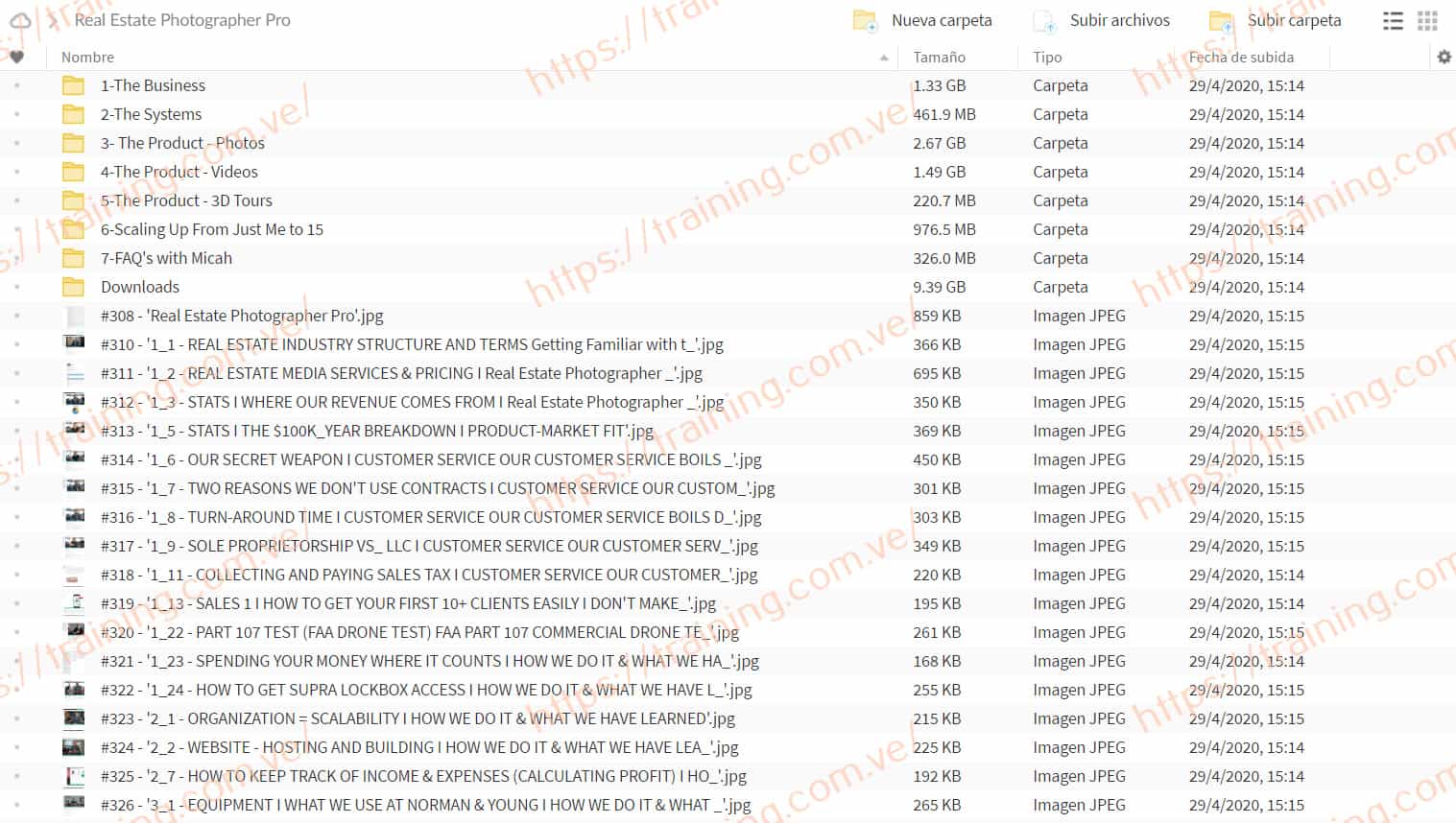This screenshot has height=823, width=1456.
Task: Select file #320 PART 107 TEST
Action: click(x=420, y=632)
